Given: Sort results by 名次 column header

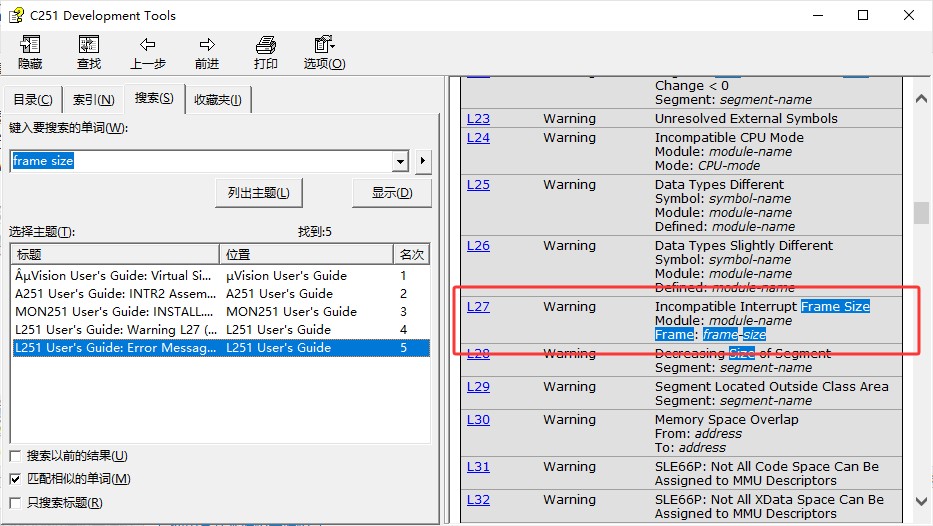Looking at the screenshot, I should pyautogui.click(x=411, y=255).
